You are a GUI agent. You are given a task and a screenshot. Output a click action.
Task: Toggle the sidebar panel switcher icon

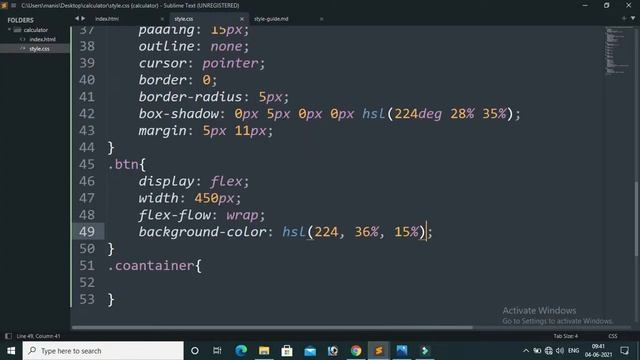pos(8,336)
